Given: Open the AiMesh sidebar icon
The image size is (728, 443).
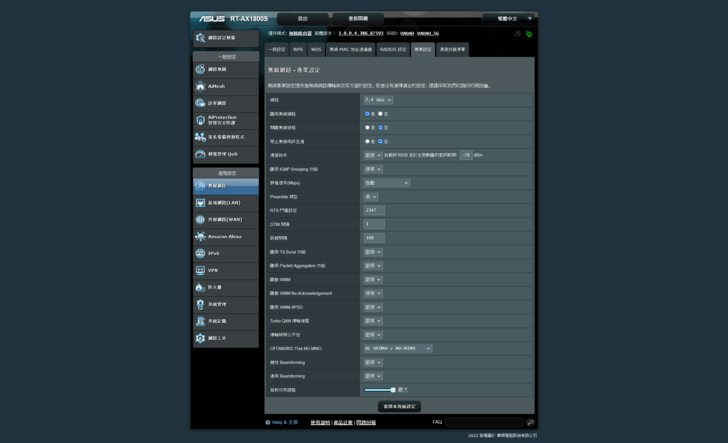Looking at the screenshot, I should 201,87.
